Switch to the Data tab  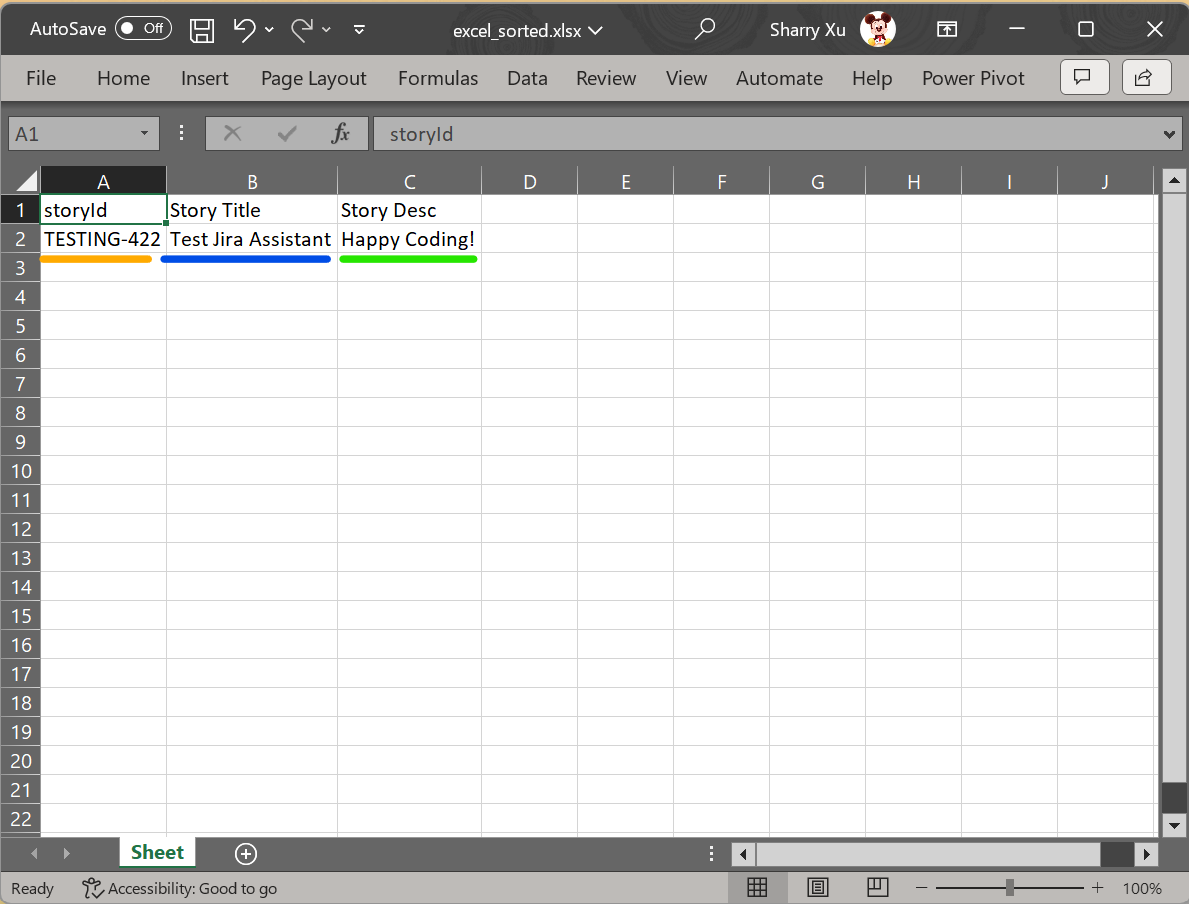tap(527, 78)
